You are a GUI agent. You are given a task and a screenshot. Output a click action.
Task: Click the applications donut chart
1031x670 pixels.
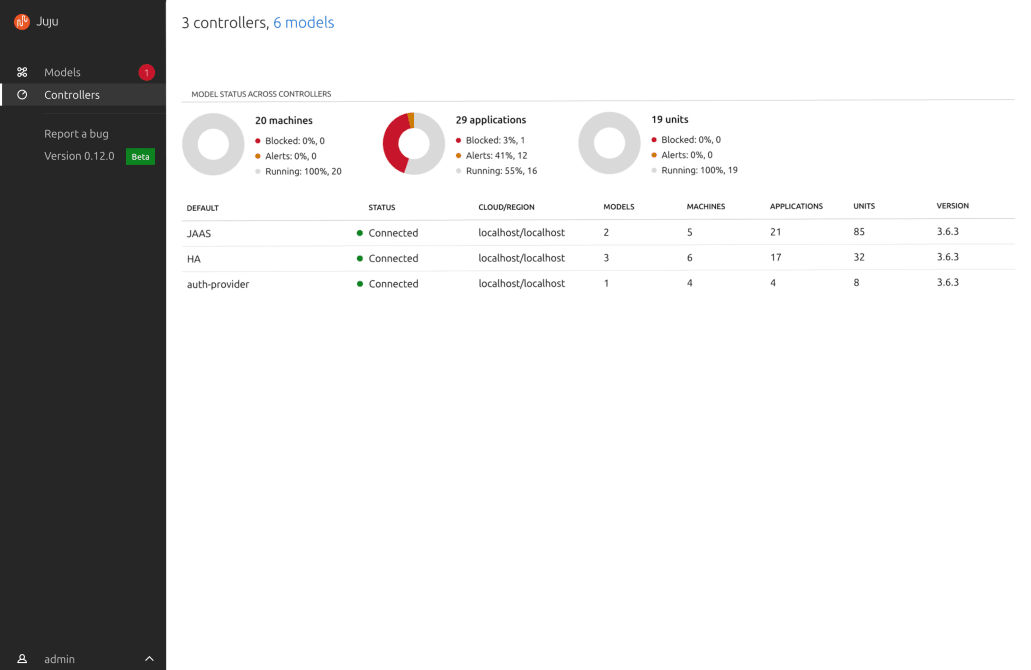click(x=414, y=143)
